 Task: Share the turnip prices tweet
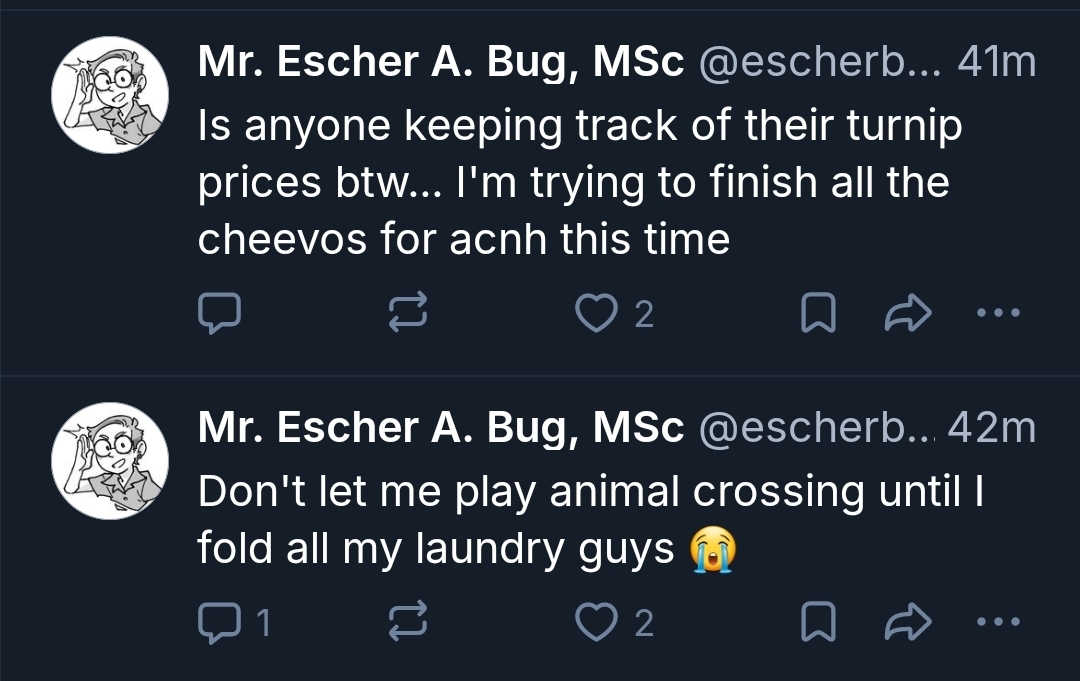click(x=908, y=314)
